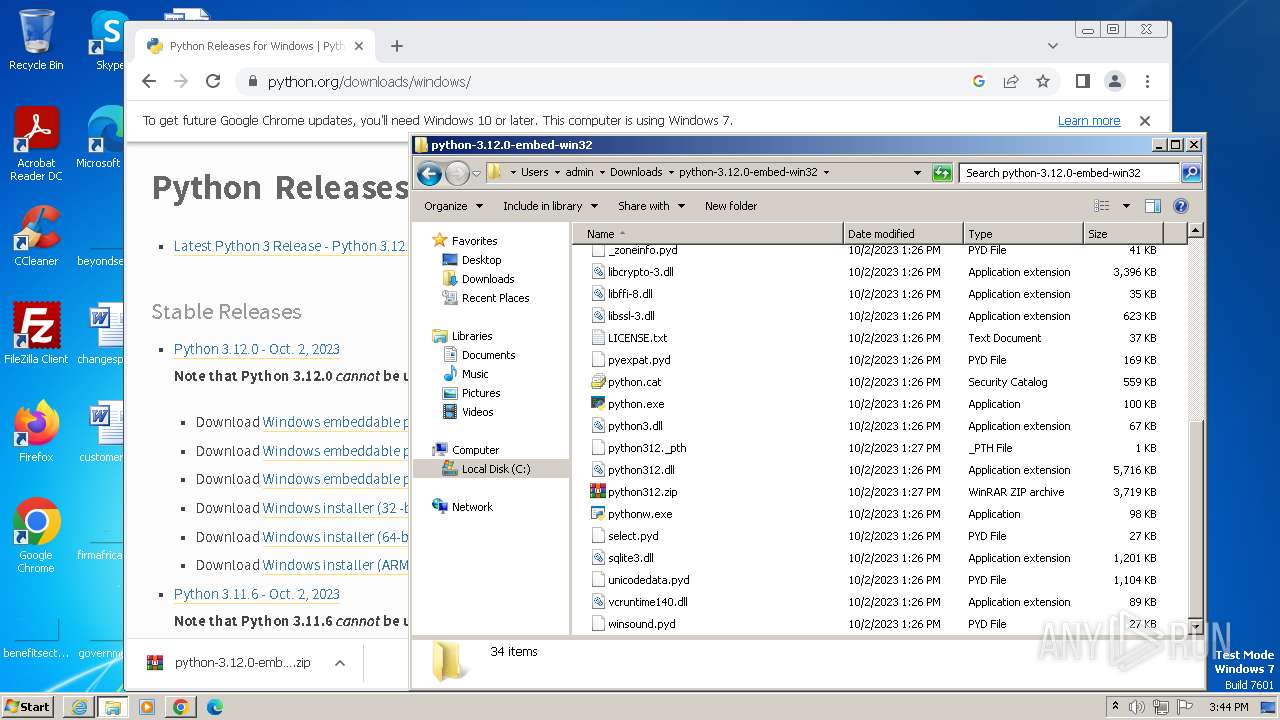Change view icon in Explorer toolbar

tap(1102, 206)
